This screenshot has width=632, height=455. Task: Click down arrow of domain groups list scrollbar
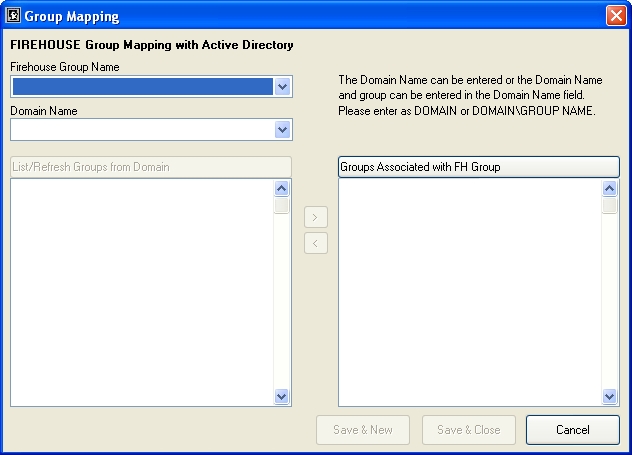pyautogui.click(x=281, y=396)
